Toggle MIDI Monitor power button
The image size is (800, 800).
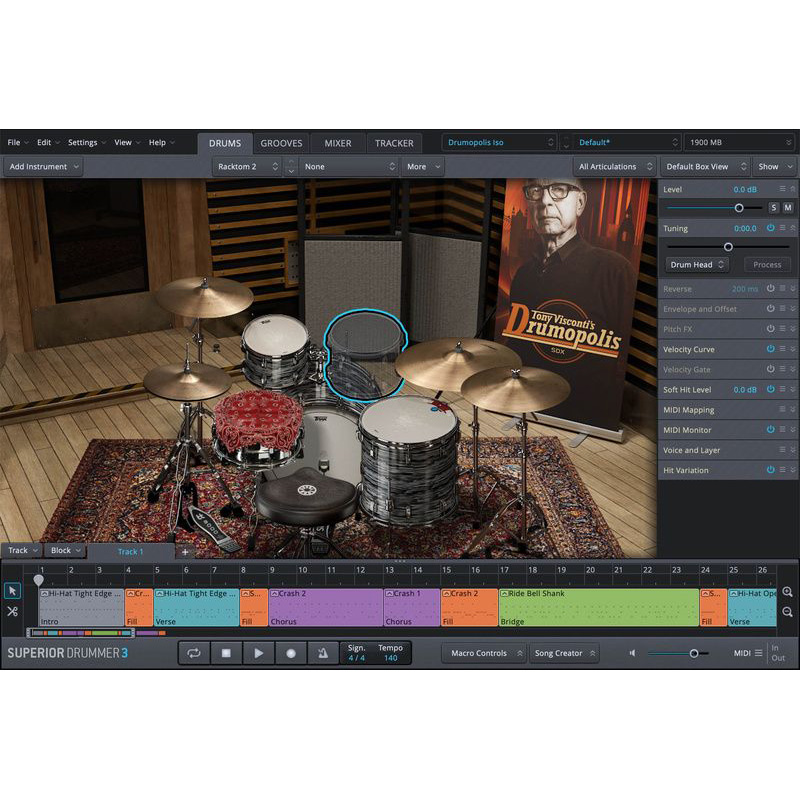click(x=770, y=430)
